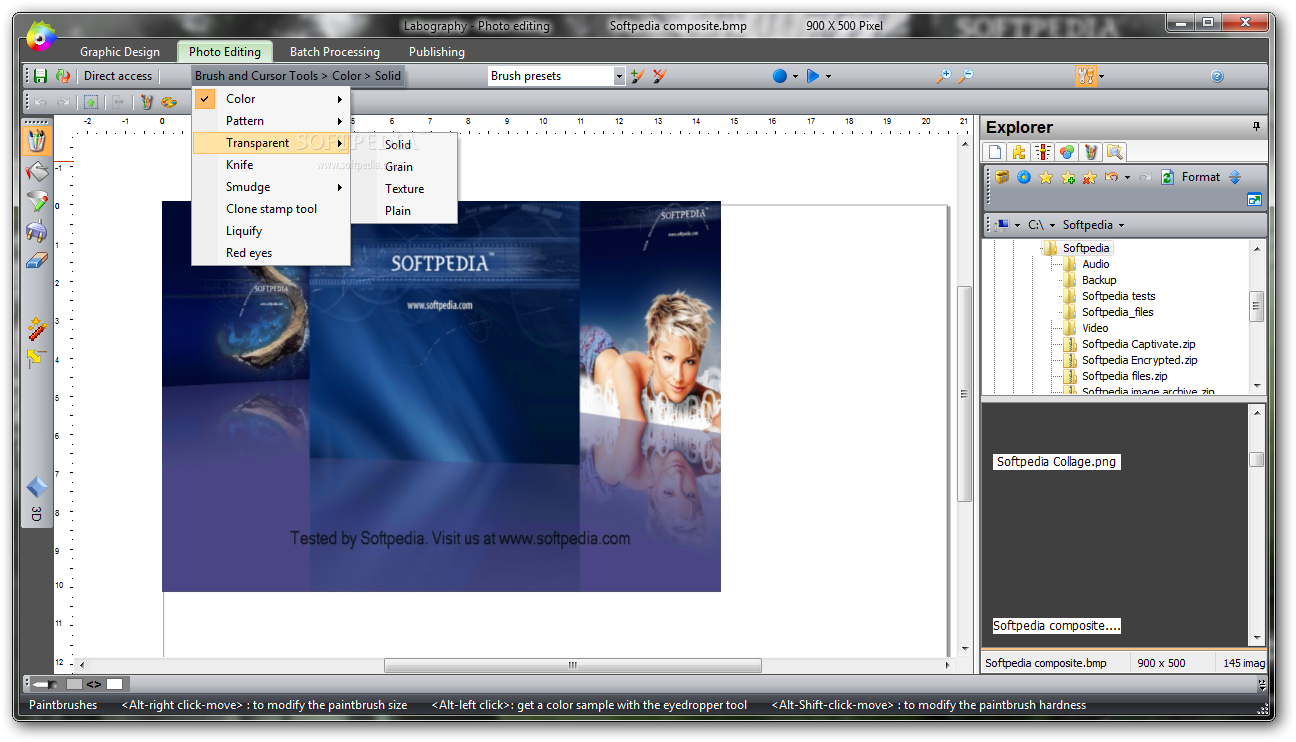
Task: Click the add brush preset icon
Action: [637, 76]
